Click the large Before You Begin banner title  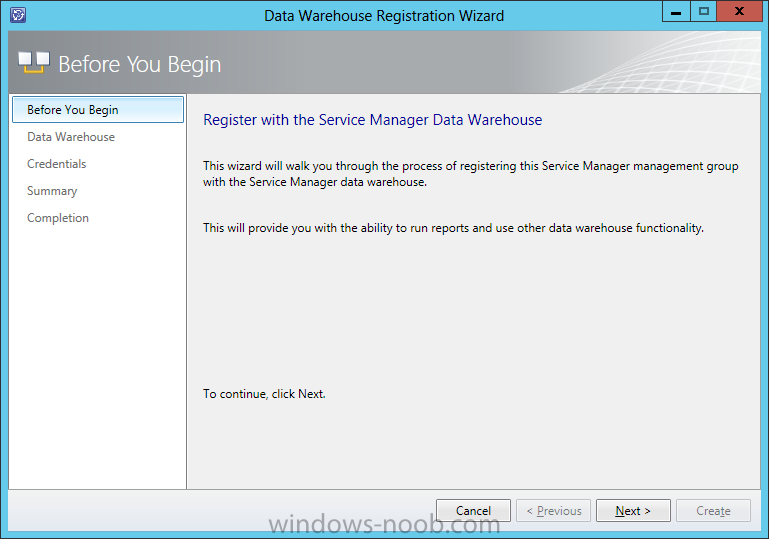coord(140,64)
